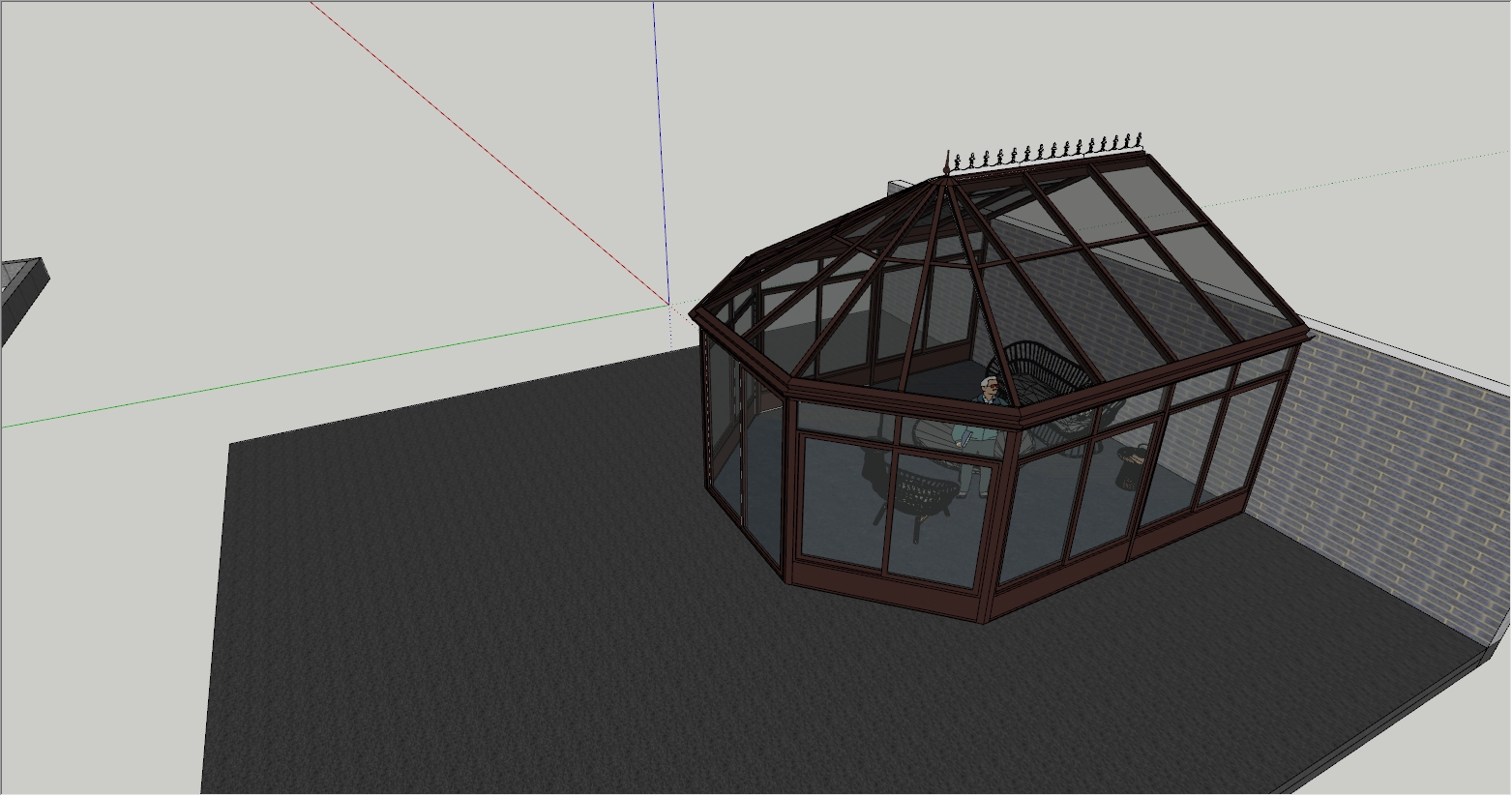Screen dimensions: 1512x796
Task: Click the axes origin point
Action: pos(668,305)
